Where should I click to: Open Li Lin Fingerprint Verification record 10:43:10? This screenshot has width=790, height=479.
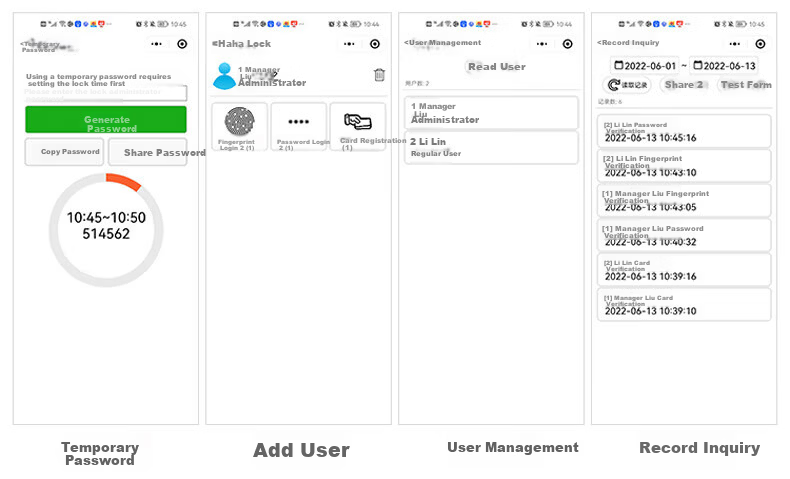(684, 166)
